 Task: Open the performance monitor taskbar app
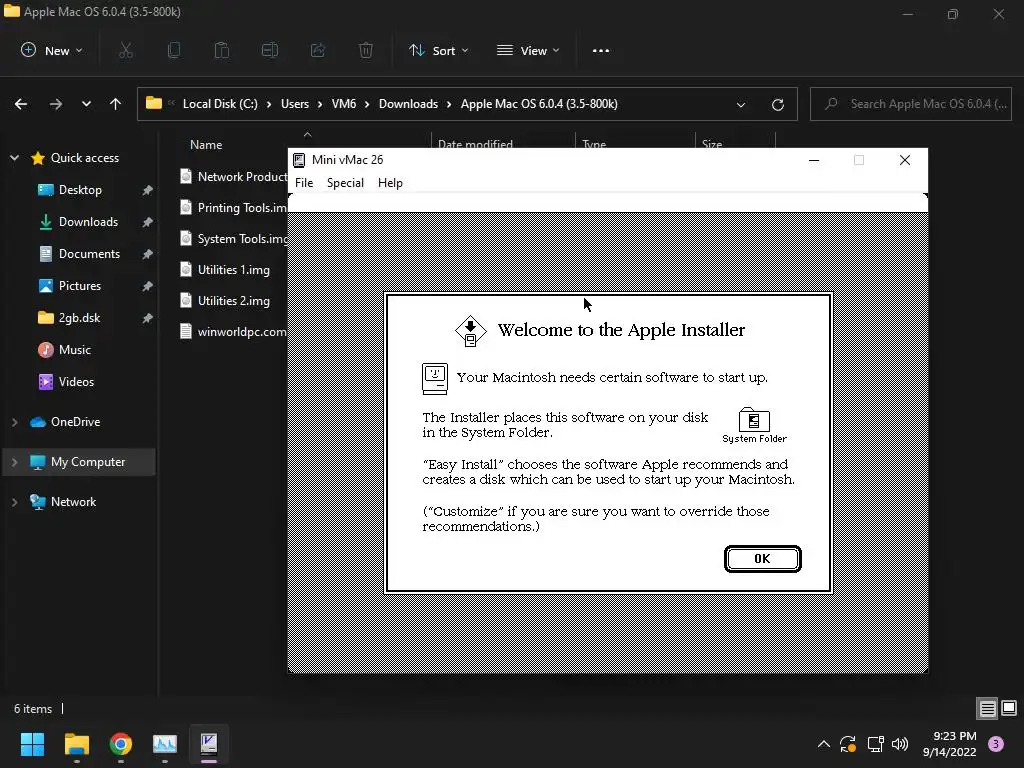pyautogui.click(x=165, y=744)
